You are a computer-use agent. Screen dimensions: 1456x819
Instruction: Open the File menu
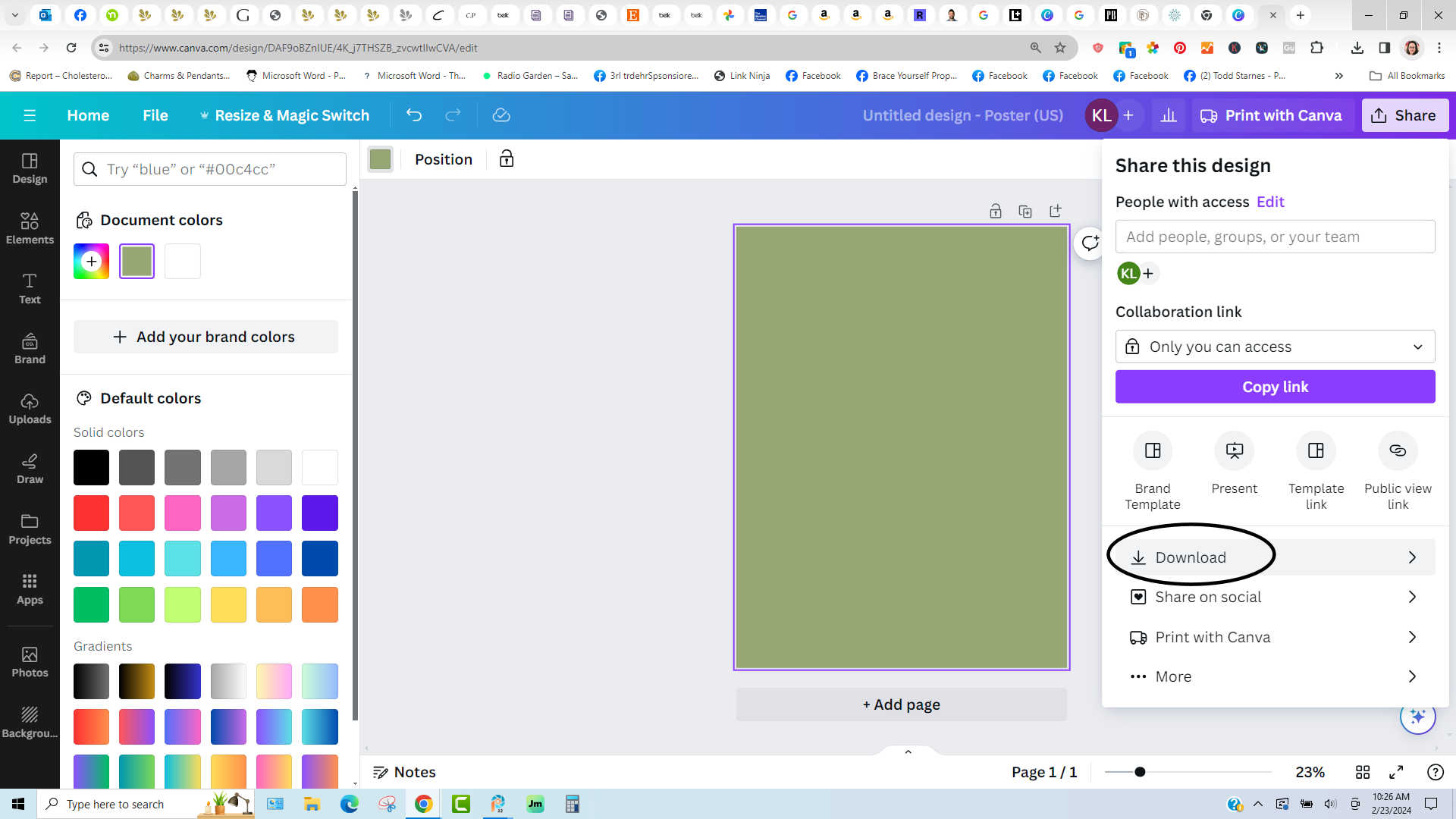point(155,115)
